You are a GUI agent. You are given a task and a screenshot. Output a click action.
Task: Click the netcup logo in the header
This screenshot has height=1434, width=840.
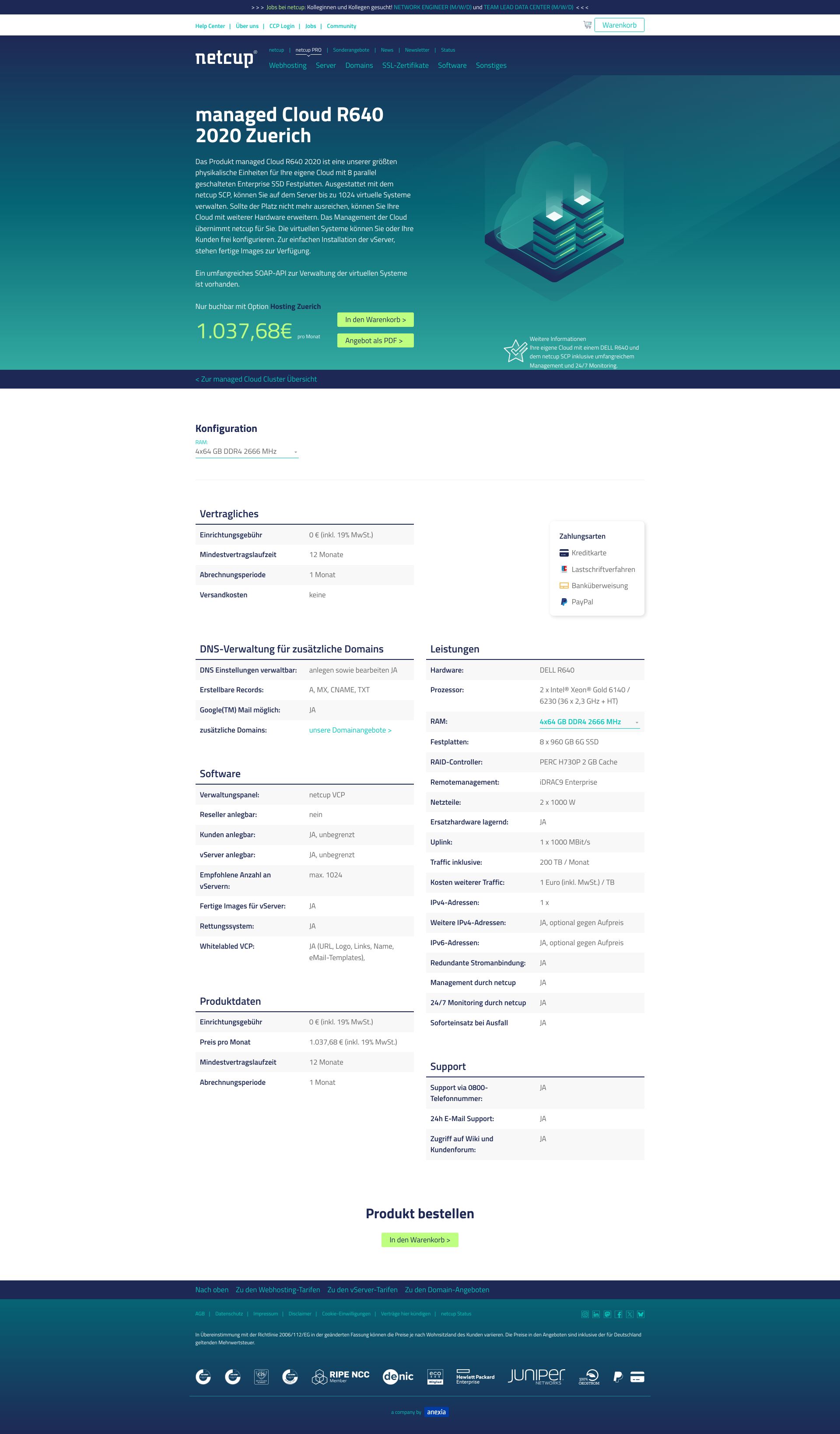point(226,58)
